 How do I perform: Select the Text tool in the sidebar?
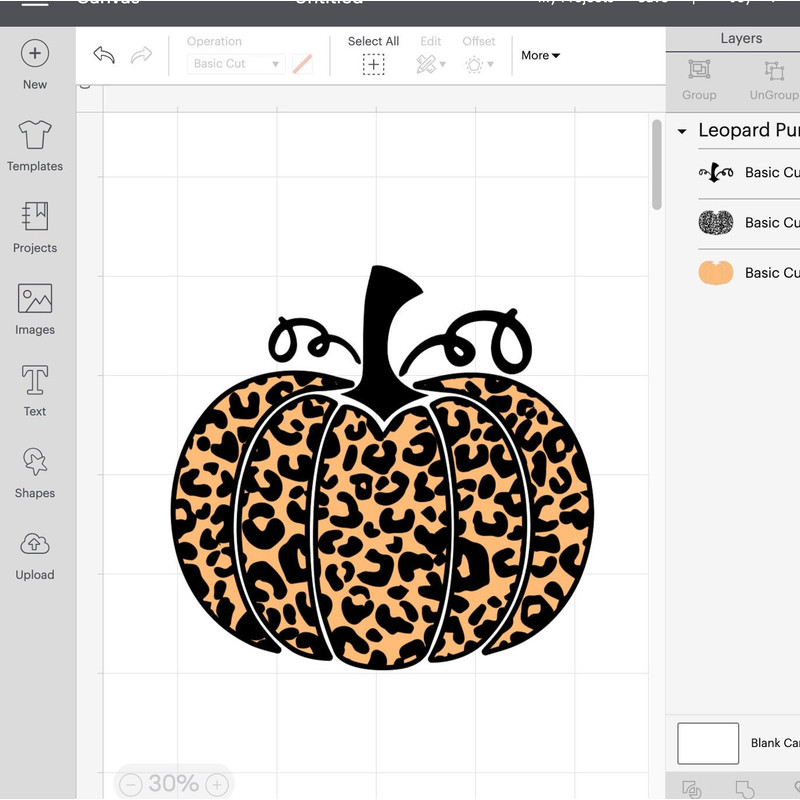coord(35,389)
